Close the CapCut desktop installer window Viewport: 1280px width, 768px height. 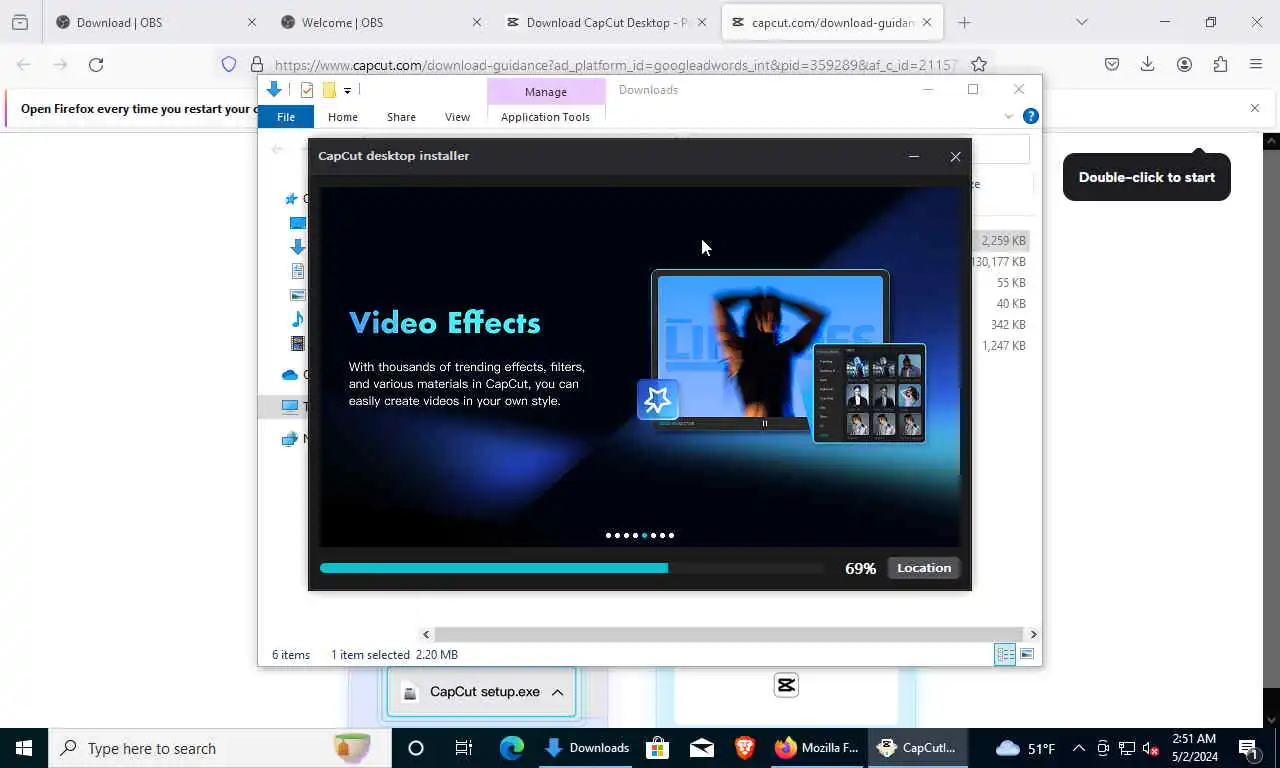tap(955, 156)
